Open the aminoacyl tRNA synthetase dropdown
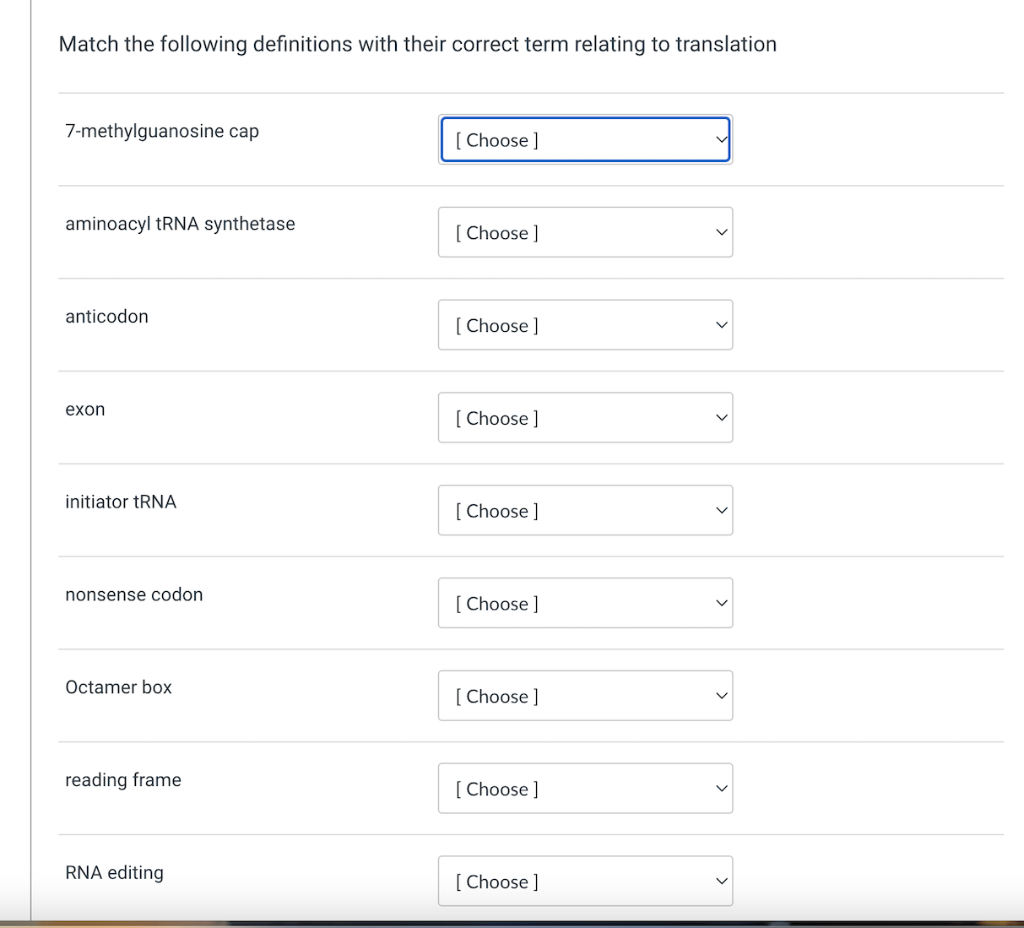1024x928 pixels. [x=585, y=233]
